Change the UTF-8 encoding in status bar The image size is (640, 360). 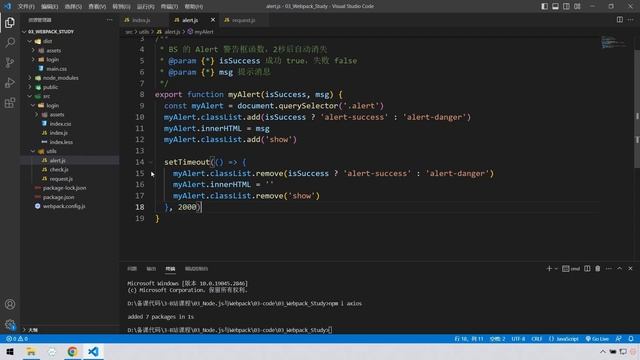tap(518, 339)
